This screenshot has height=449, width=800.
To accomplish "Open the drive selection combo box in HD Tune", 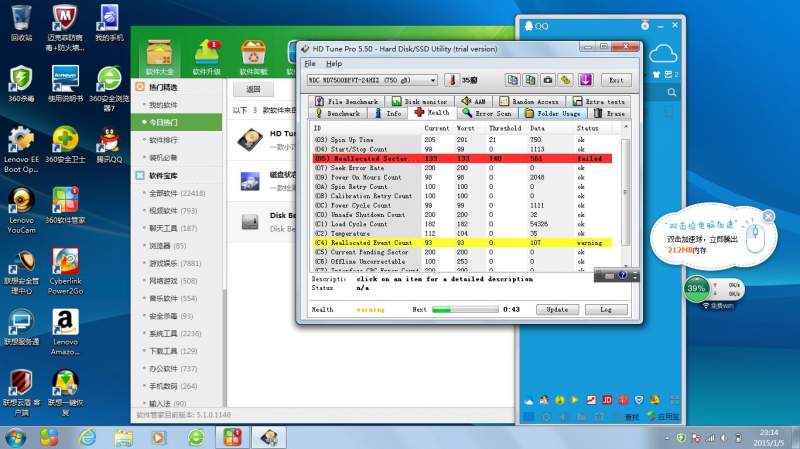I will (x=372, y=80).
